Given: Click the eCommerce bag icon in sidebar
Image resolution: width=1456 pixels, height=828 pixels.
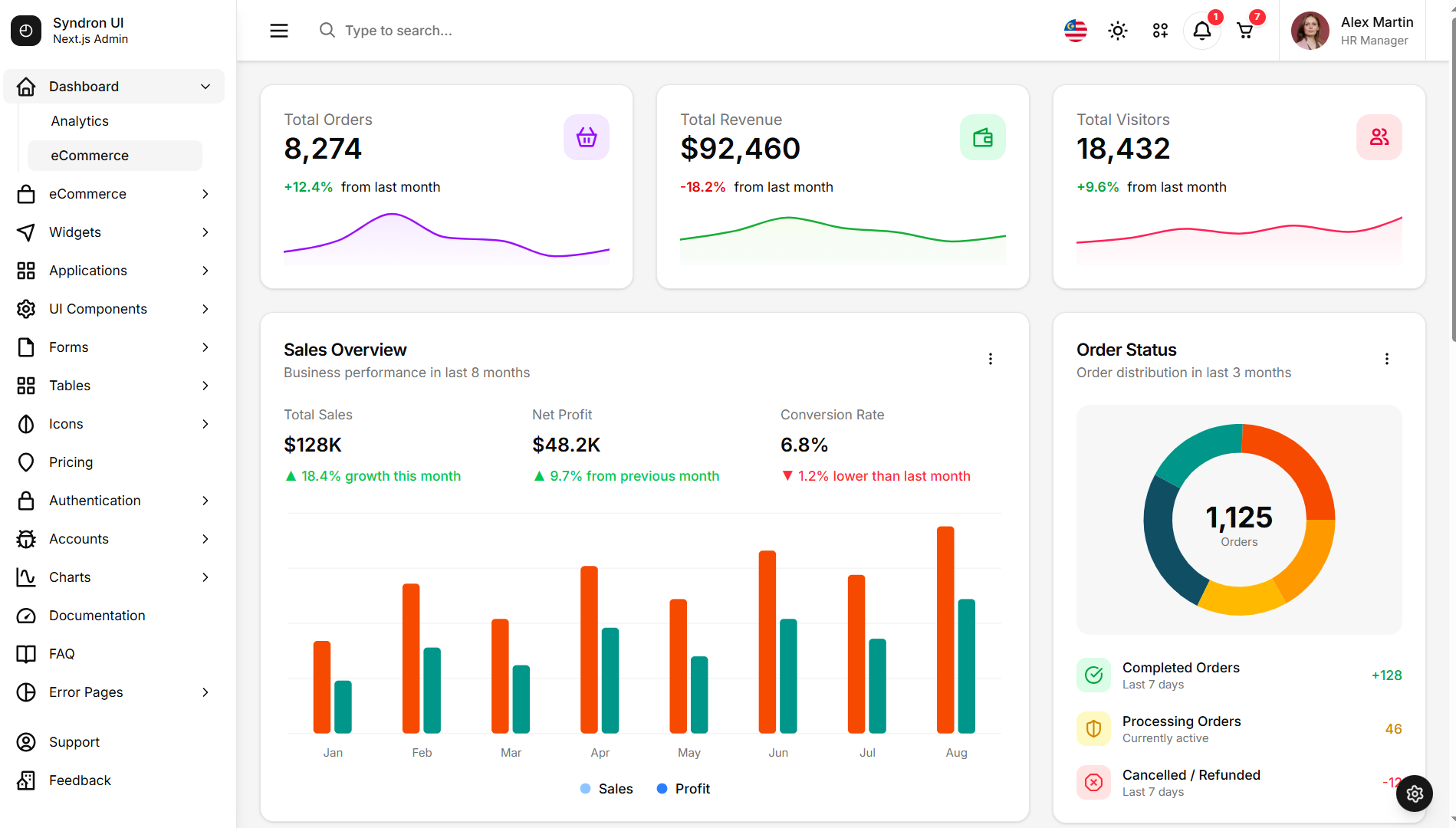Looking at the screenshot, I should click(26, 194).
